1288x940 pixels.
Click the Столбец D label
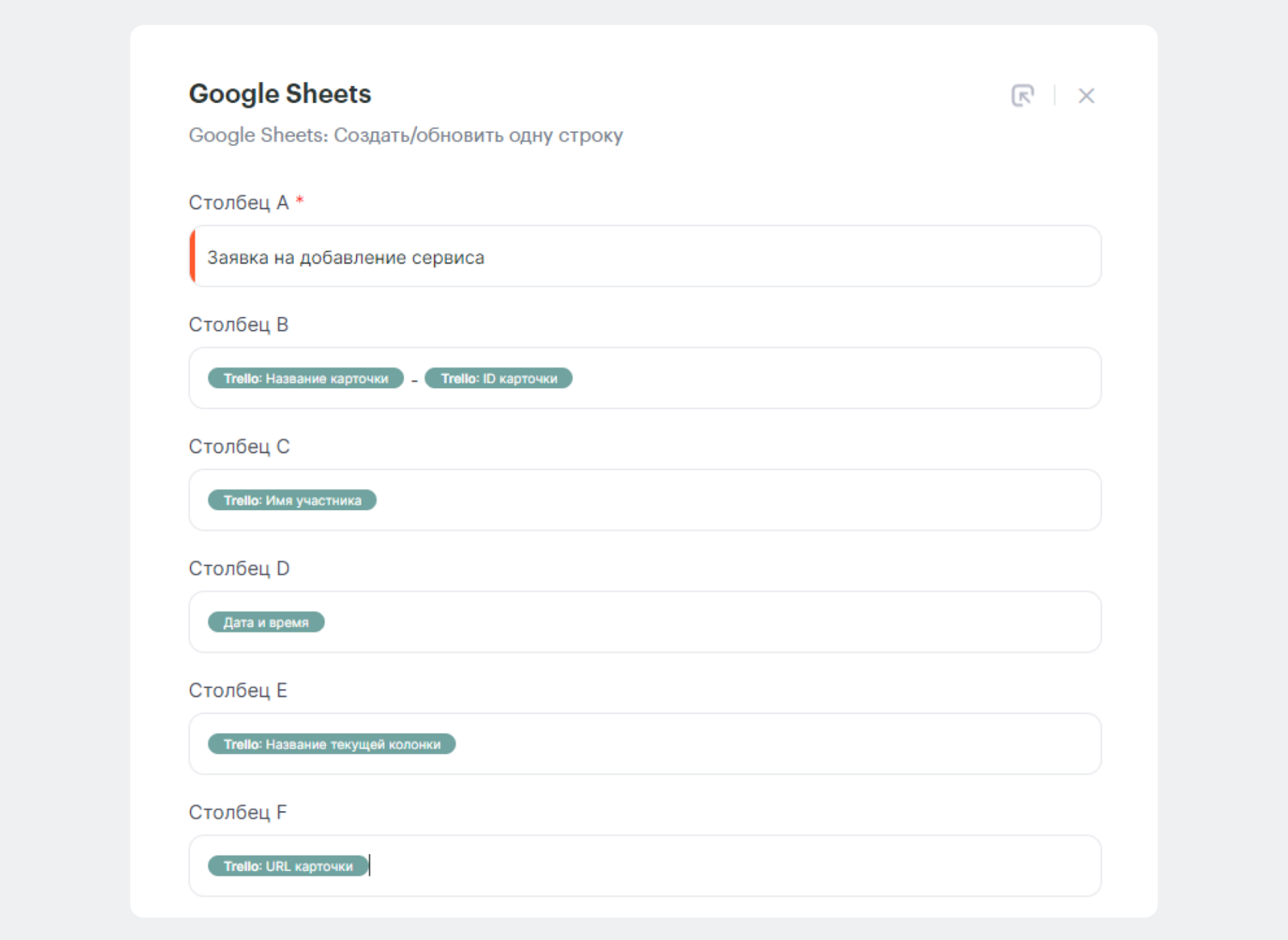(x=239, y=569)
